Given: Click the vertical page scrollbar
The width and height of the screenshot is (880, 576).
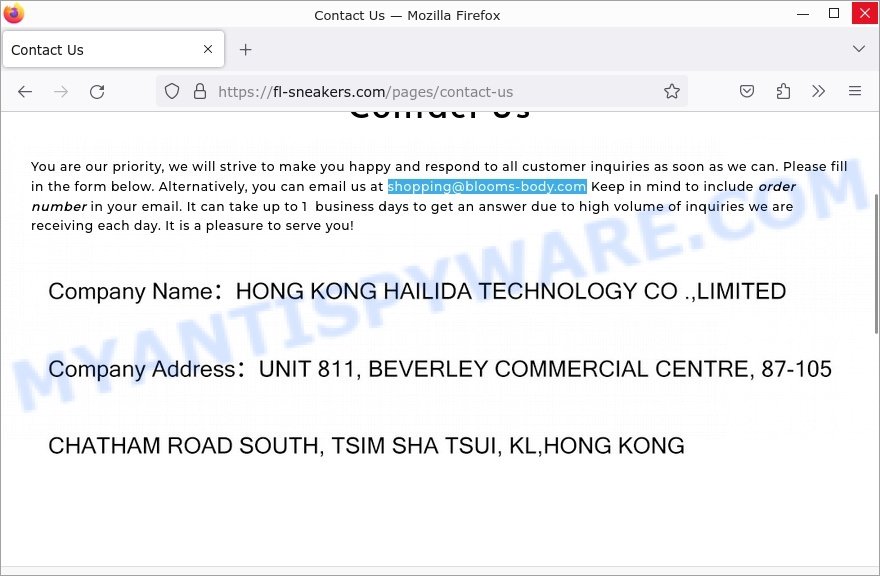Looking at the screenshot, I should pyautogui.click(x=876, y=264).
